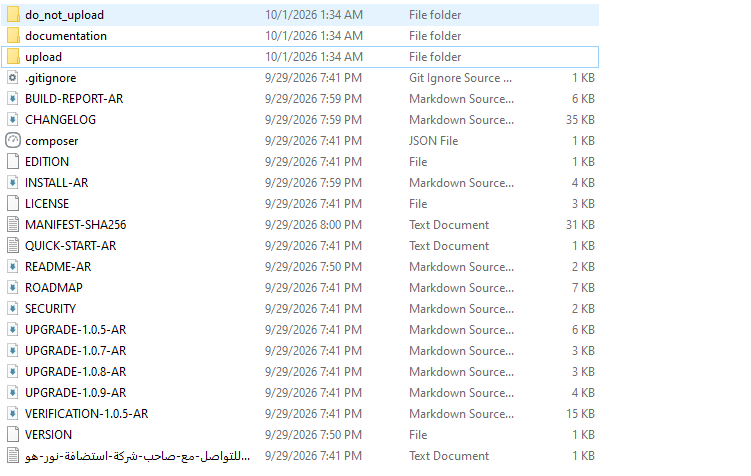
Task: Click the blank EDITION file icon
Action: pyautogui.click(x=13, y=162)
